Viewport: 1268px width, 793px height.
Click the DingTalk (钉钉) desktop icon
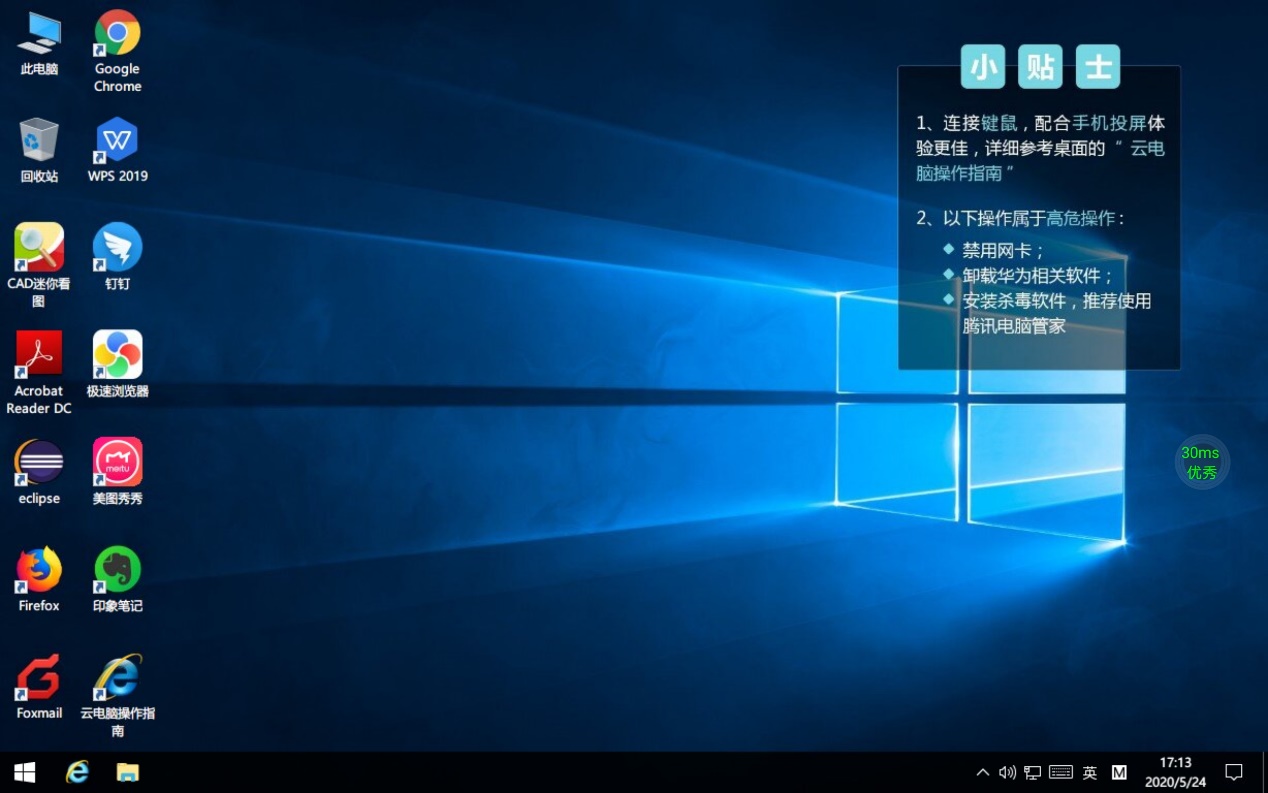117,248
